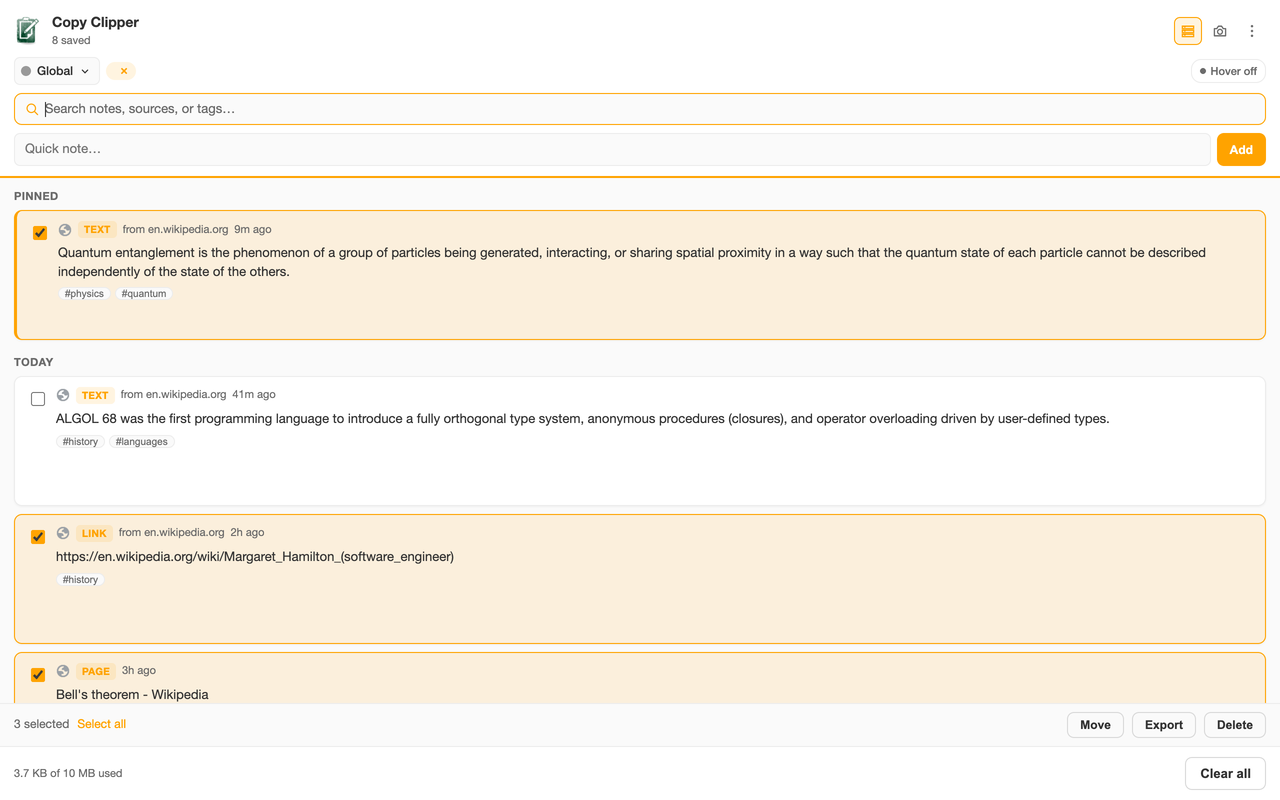Toggle the Hover off setting
This screenshot has height=800, width=1280.
pos(1228,71)
